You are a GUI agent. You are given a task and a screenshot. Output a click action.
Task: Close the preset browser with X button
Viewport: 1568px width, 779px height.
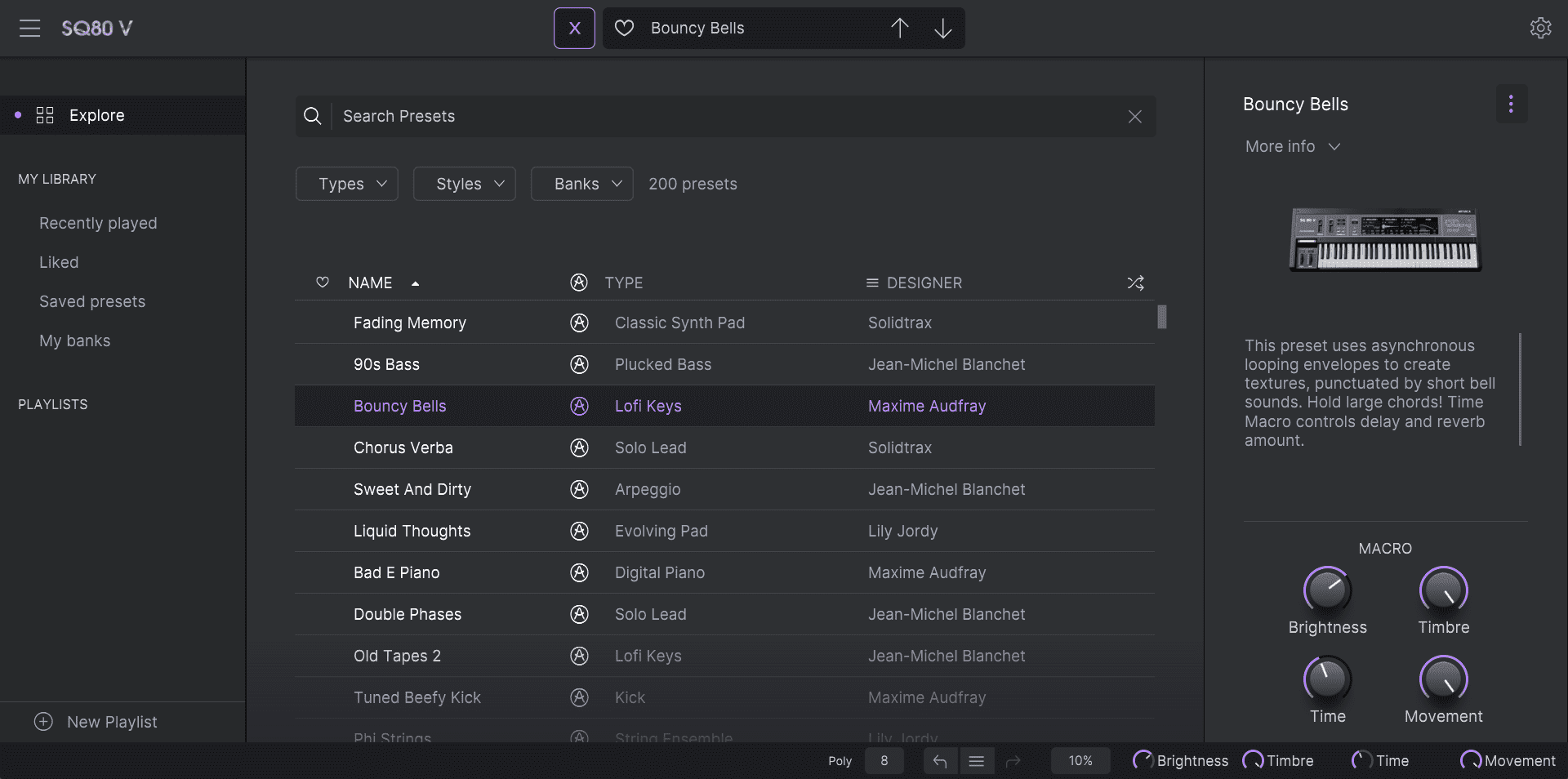point(574,29)
